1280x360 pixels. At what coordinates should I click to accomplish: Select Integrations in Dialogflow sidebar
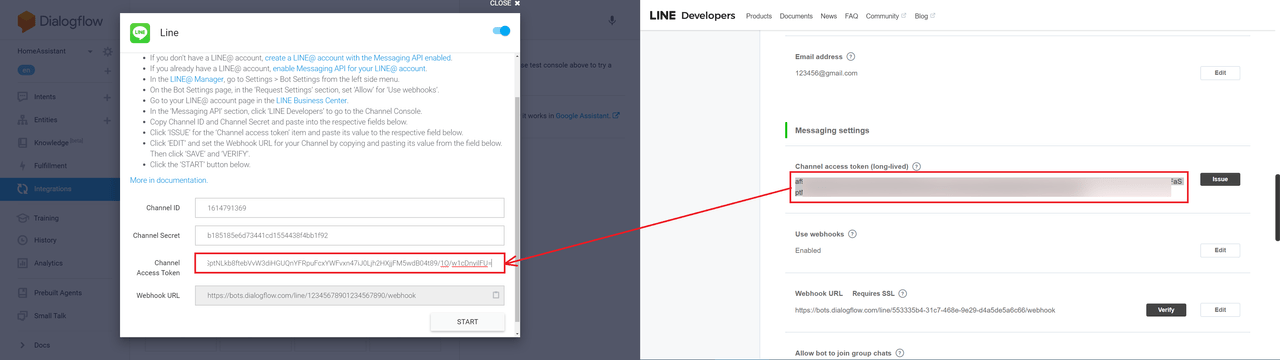tap(60, 188)
